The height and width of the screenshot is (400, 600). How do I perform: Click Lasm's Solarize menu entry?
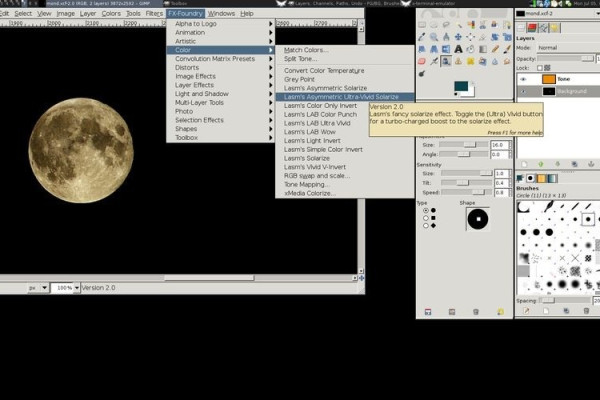[x=307, y=158]
